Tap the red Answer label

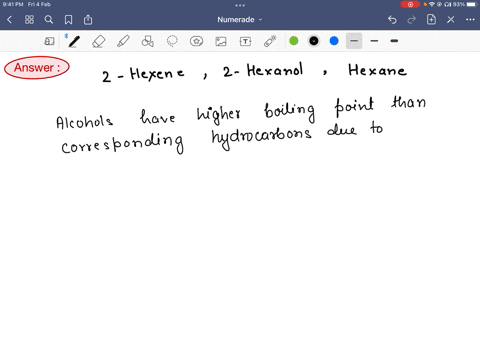coord(37,68)
